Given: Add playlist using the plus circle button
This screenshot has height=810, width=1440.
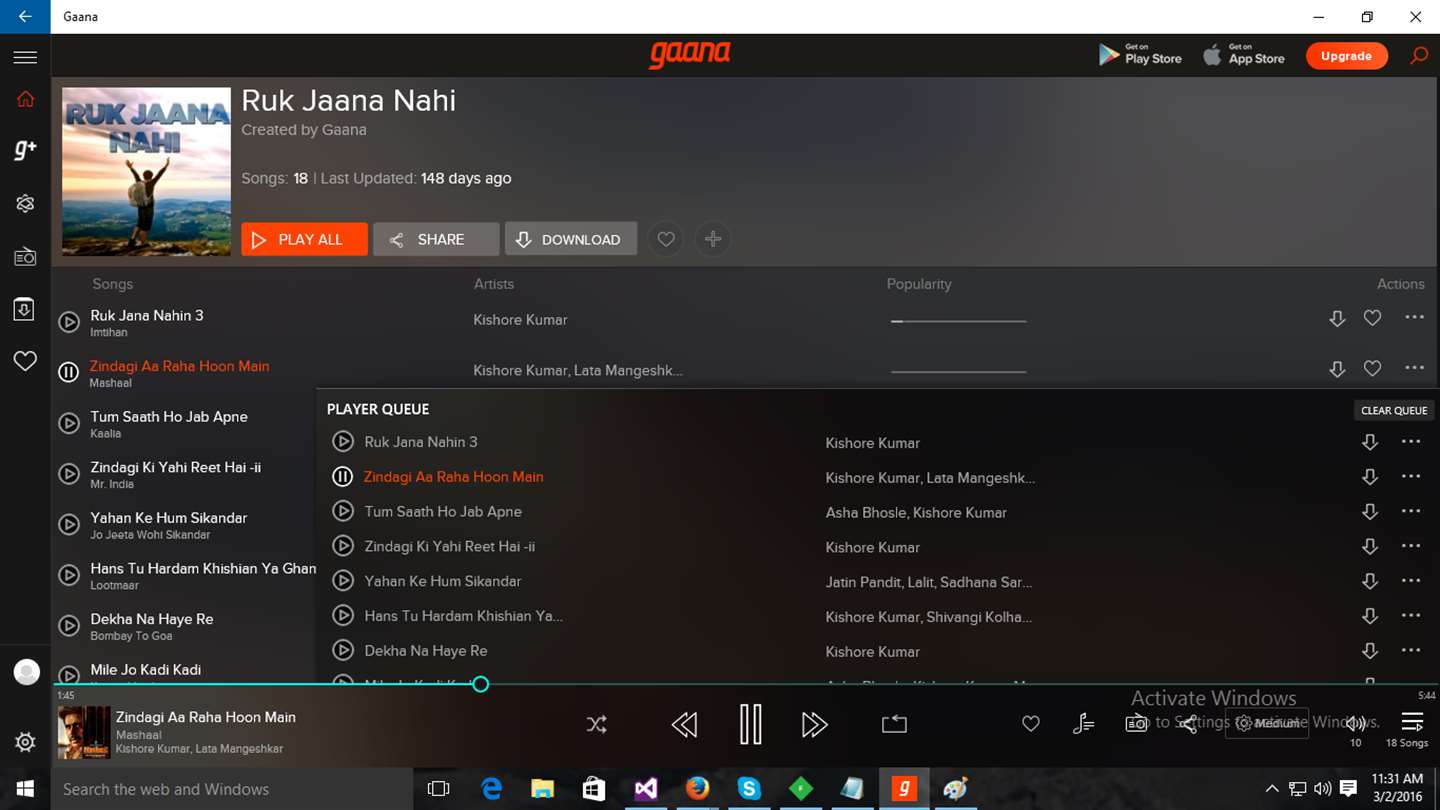Looking at the screenshot, I should [713, 239].
